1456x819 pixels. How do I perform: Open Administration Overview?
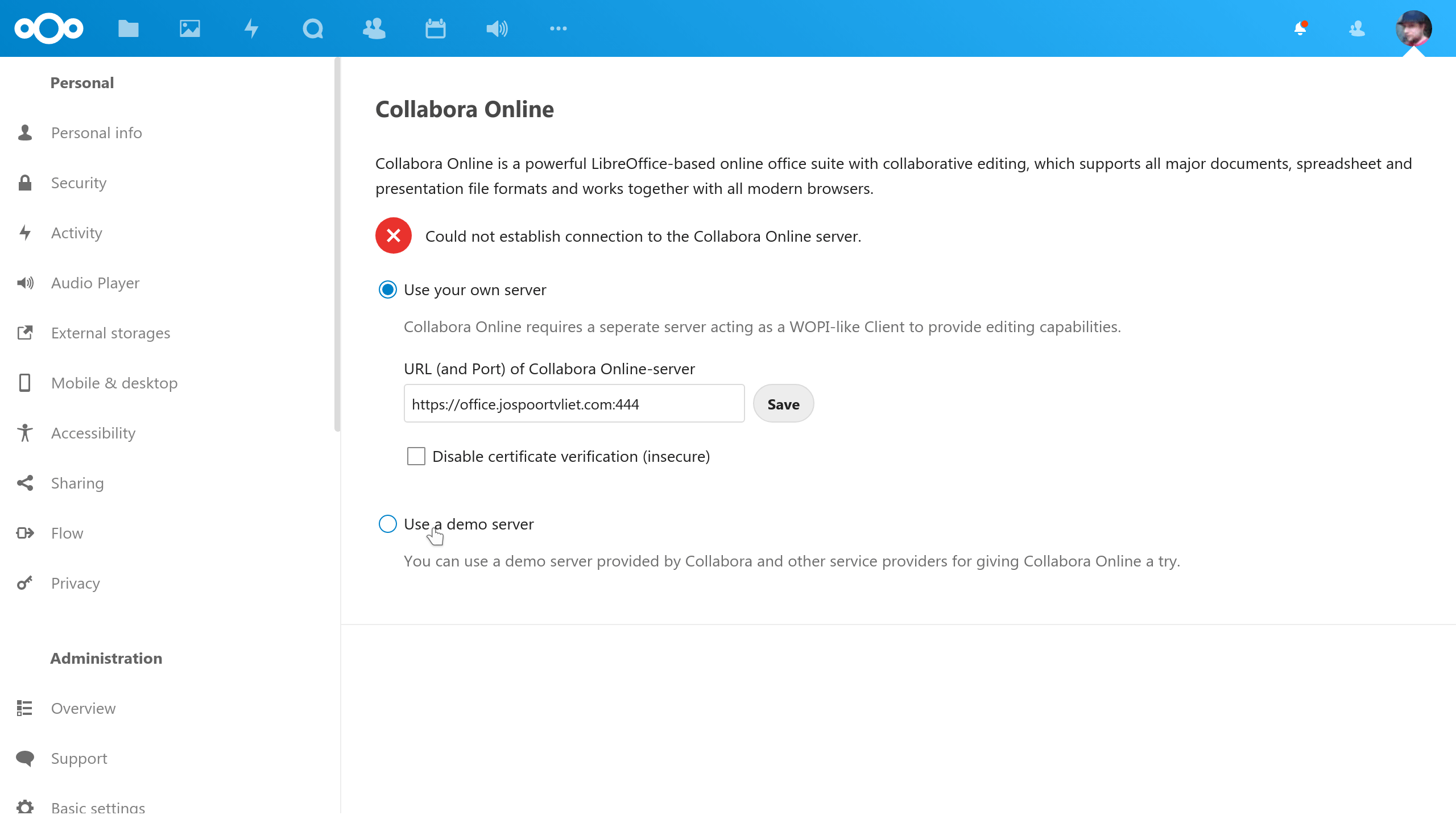(84, 708)
